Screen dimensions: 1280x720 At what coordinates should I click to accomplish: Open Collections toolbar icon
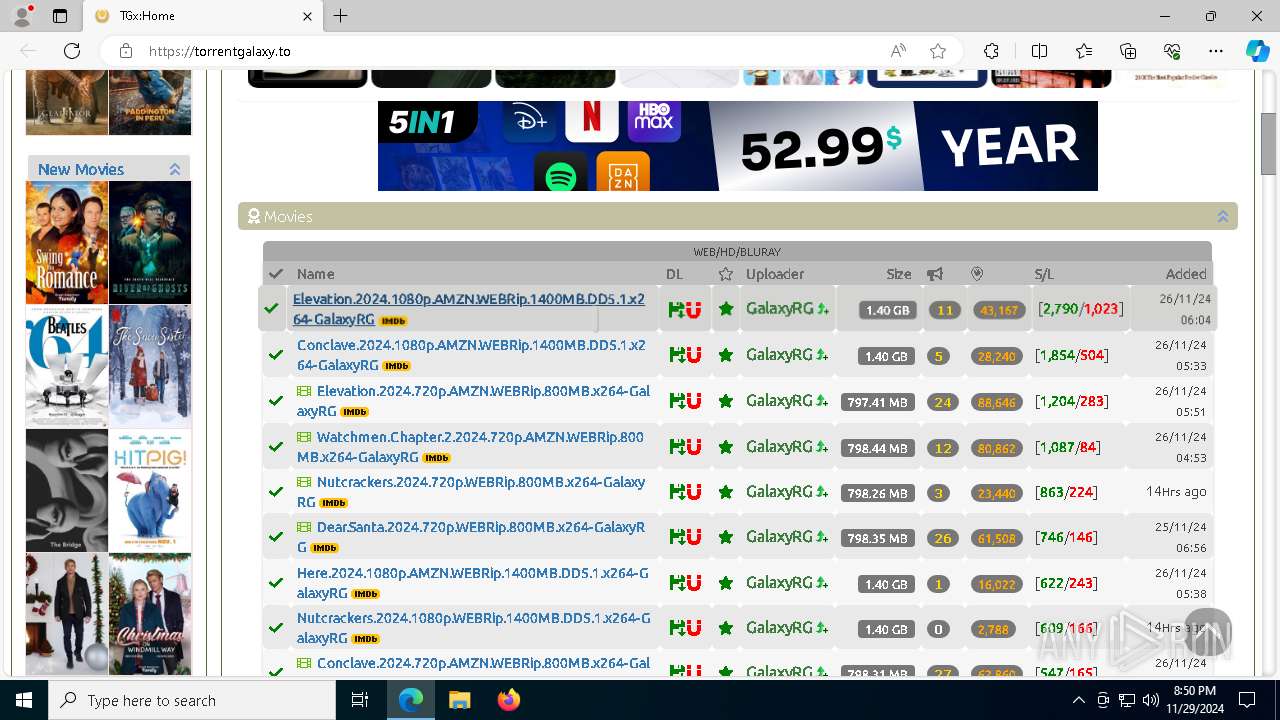(1128, 51)
